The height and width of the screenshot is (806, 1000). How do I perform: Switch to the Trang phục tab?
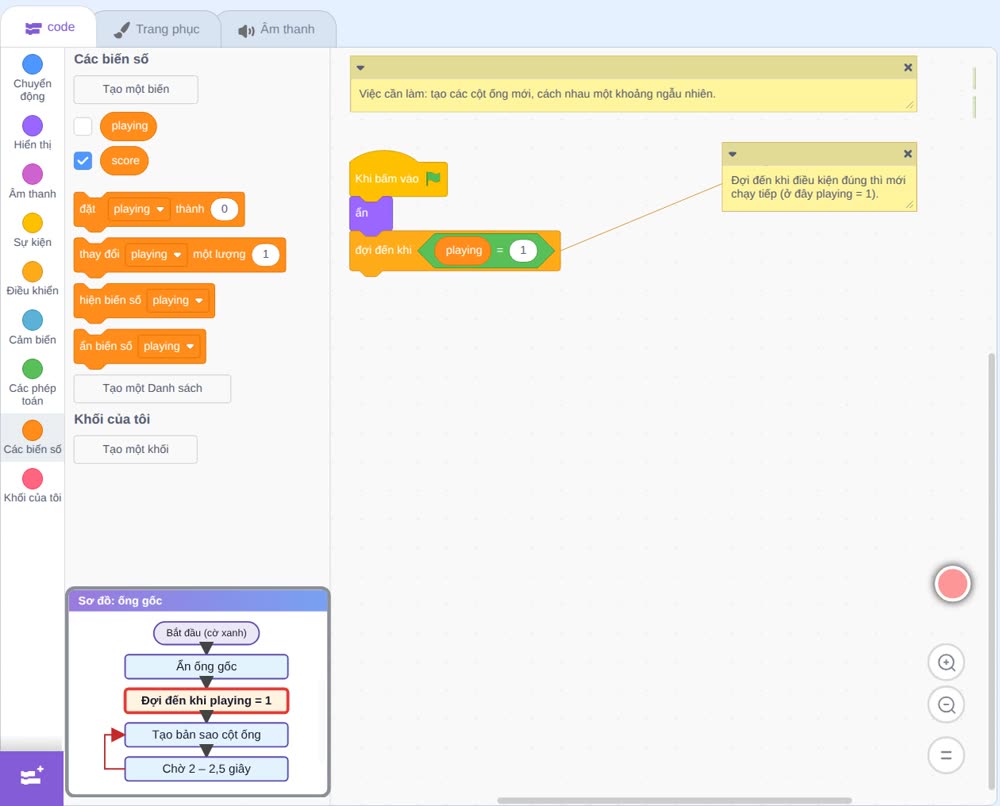tap(157, 29)
